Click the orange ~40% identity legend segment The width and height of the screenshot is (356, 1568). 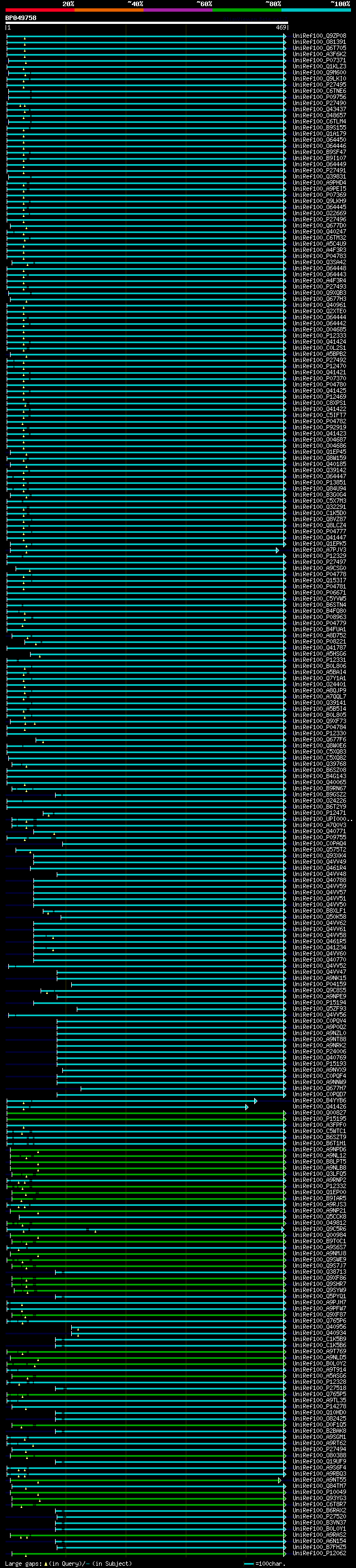[109, 10]
